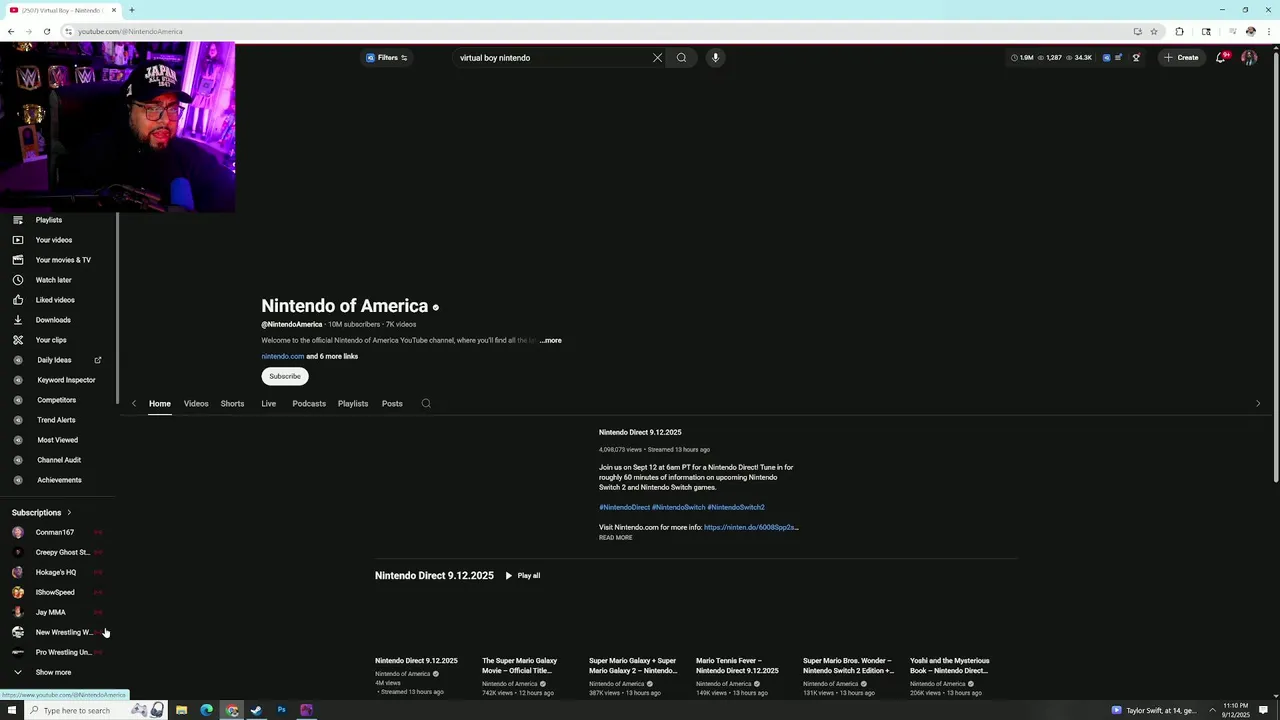
Task: Open the Keyword Inspector tool
Action: [66, 380]
